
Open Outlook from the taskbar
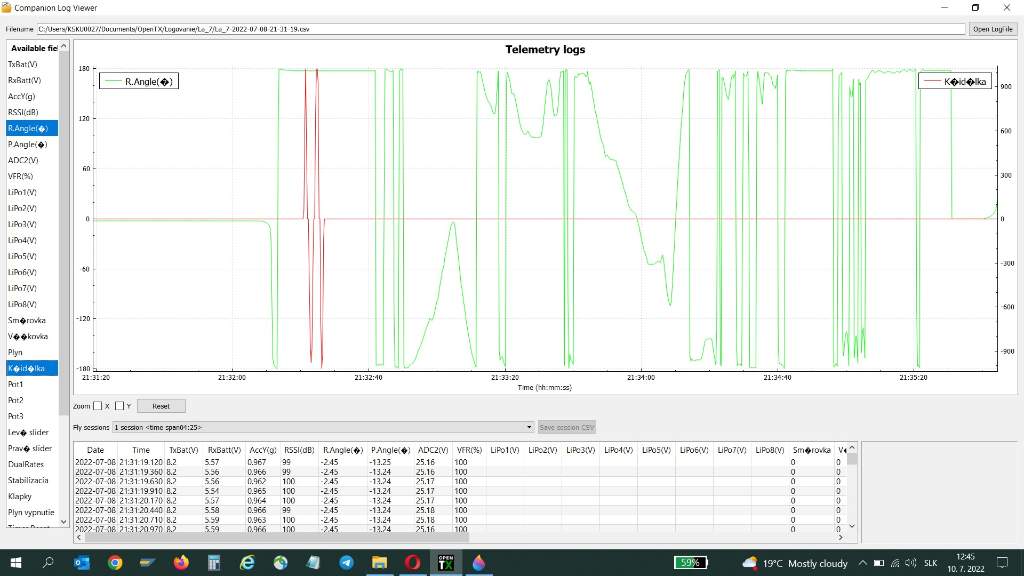pos(82,563)
